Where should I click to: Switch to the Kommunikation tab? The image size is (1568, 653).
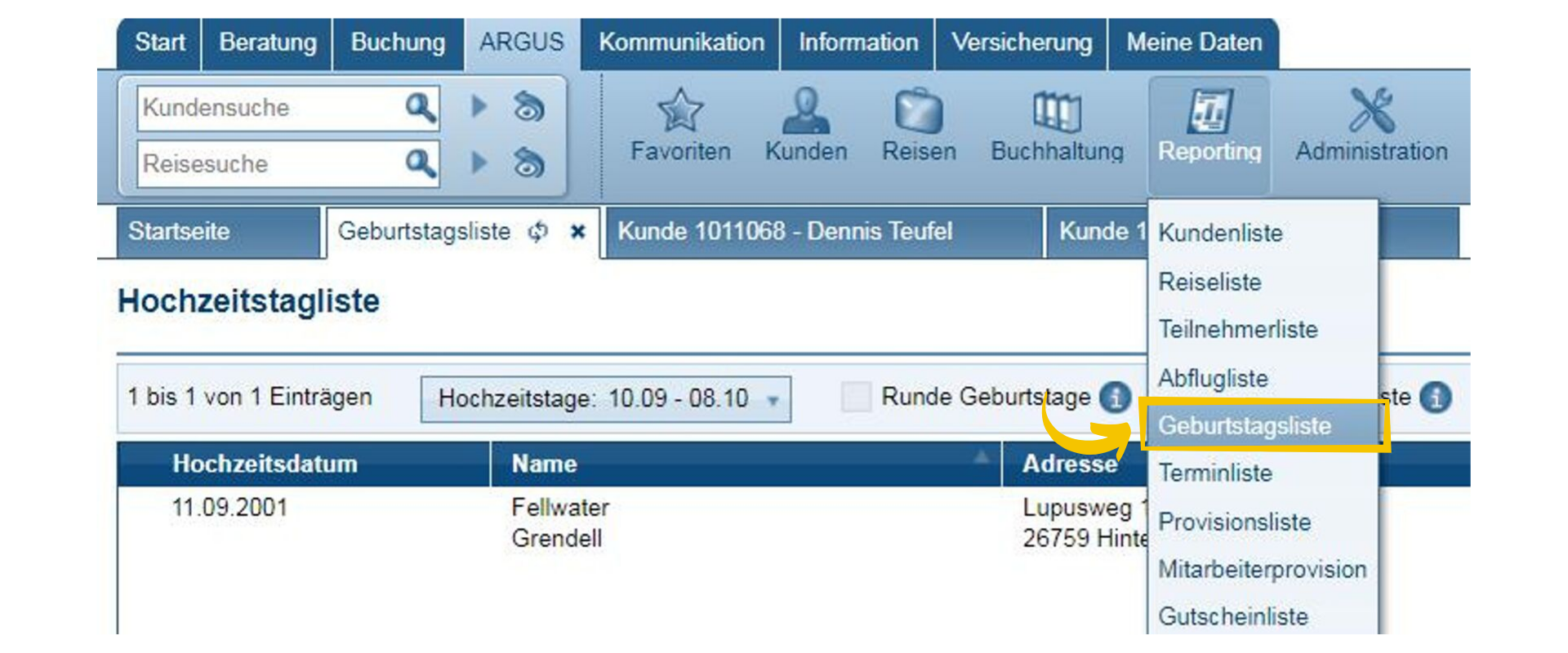click(681, 42)
